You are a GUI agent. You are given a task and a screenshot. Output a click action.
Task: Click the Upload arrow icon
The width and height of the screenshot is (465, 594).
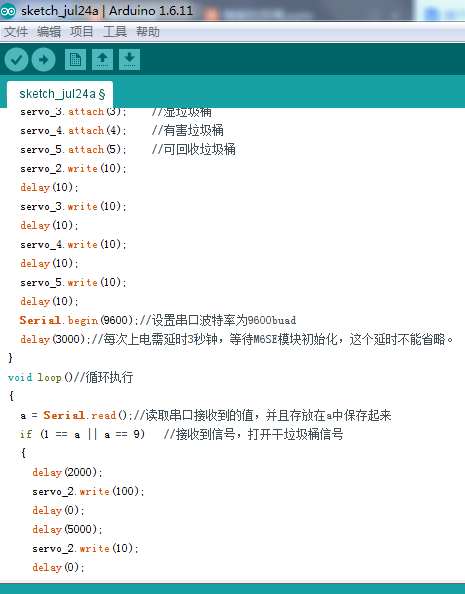coord(44,59)
